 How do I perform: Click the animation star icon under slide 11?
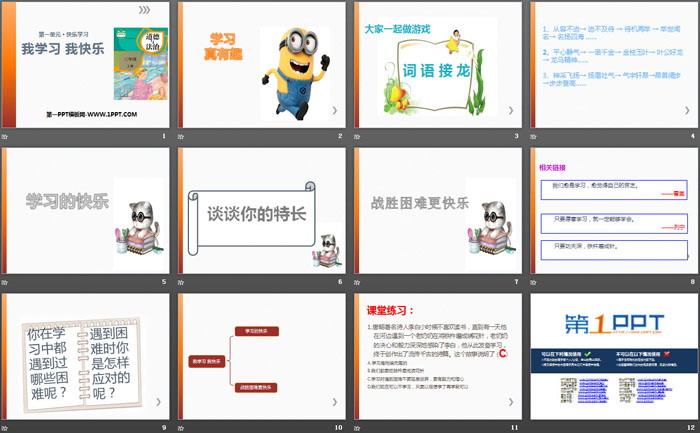(x=357, y=428)
